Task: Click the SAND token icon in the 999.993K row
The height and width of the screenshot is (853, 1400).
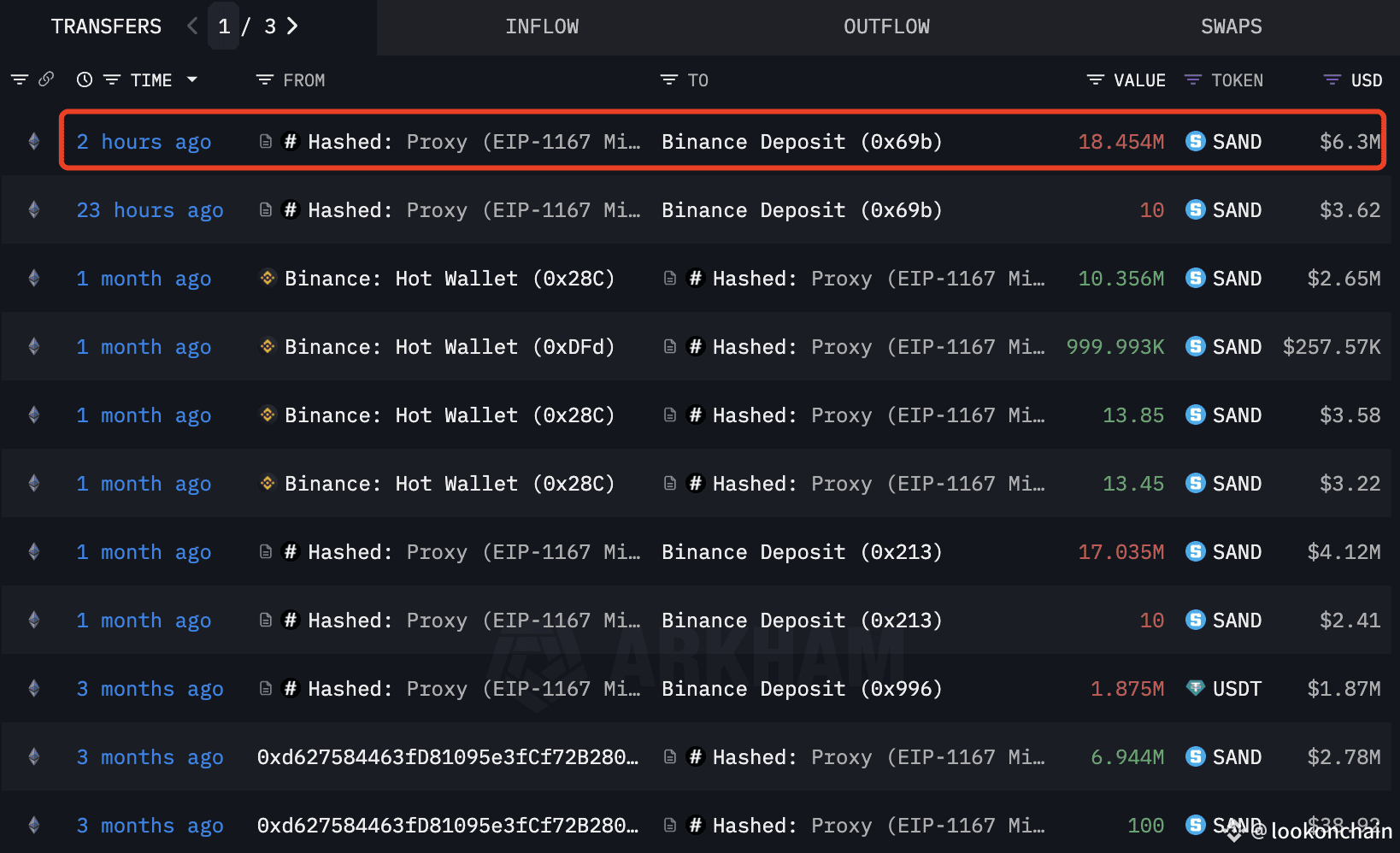Action: [1196, 346]
